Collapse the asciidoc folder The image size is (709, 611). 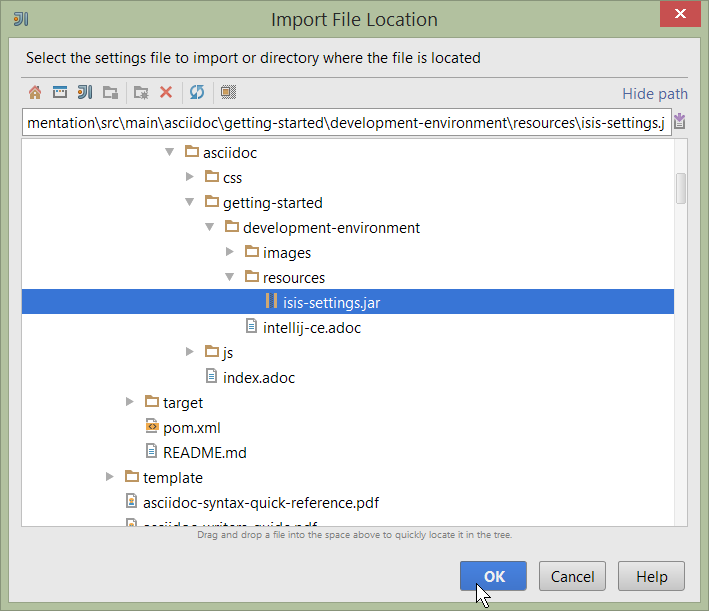pyautogui.click(x=170, y=153)
